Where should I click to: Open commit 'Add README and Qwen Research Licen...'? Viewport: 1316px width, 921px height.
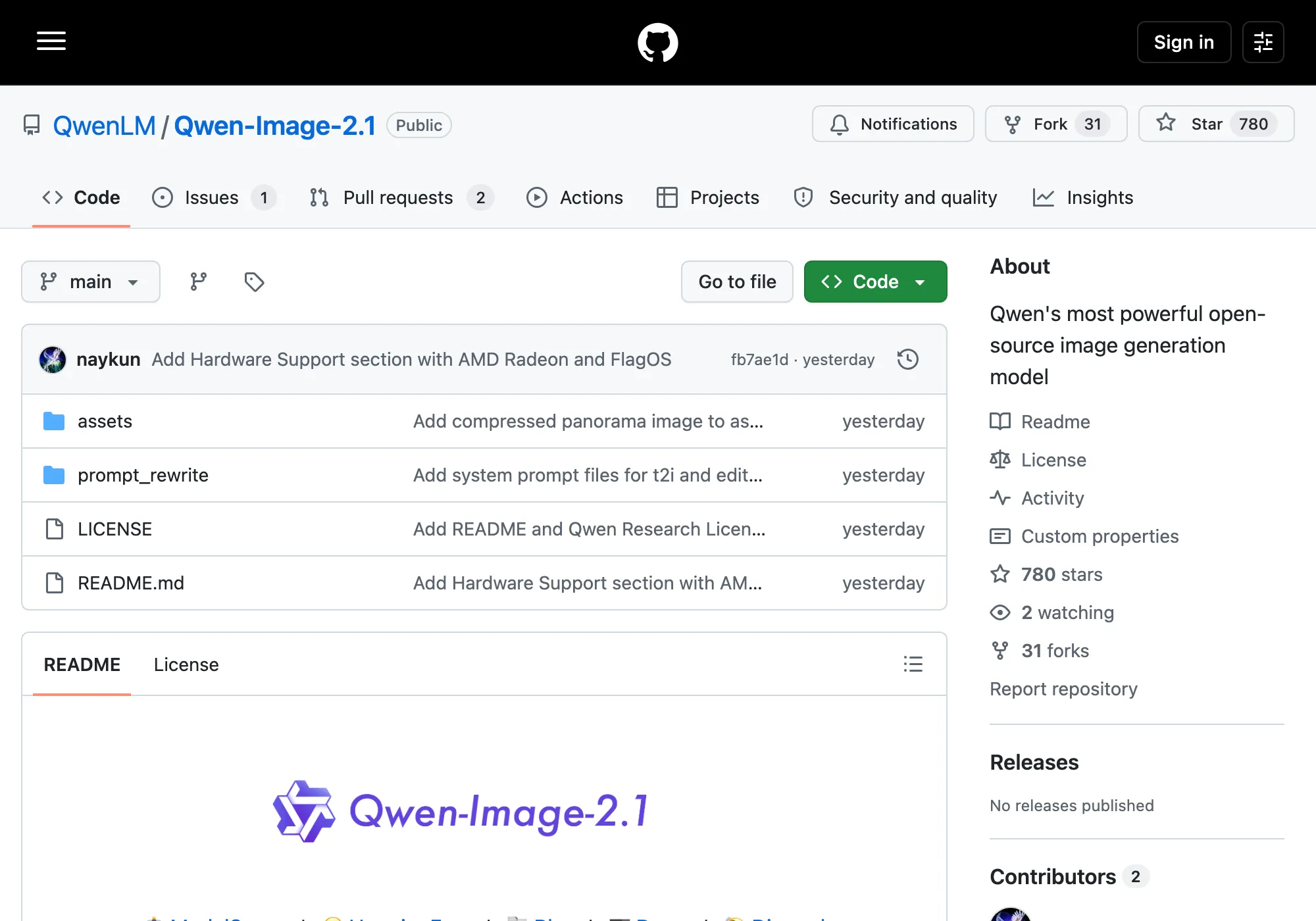(589, 529)
